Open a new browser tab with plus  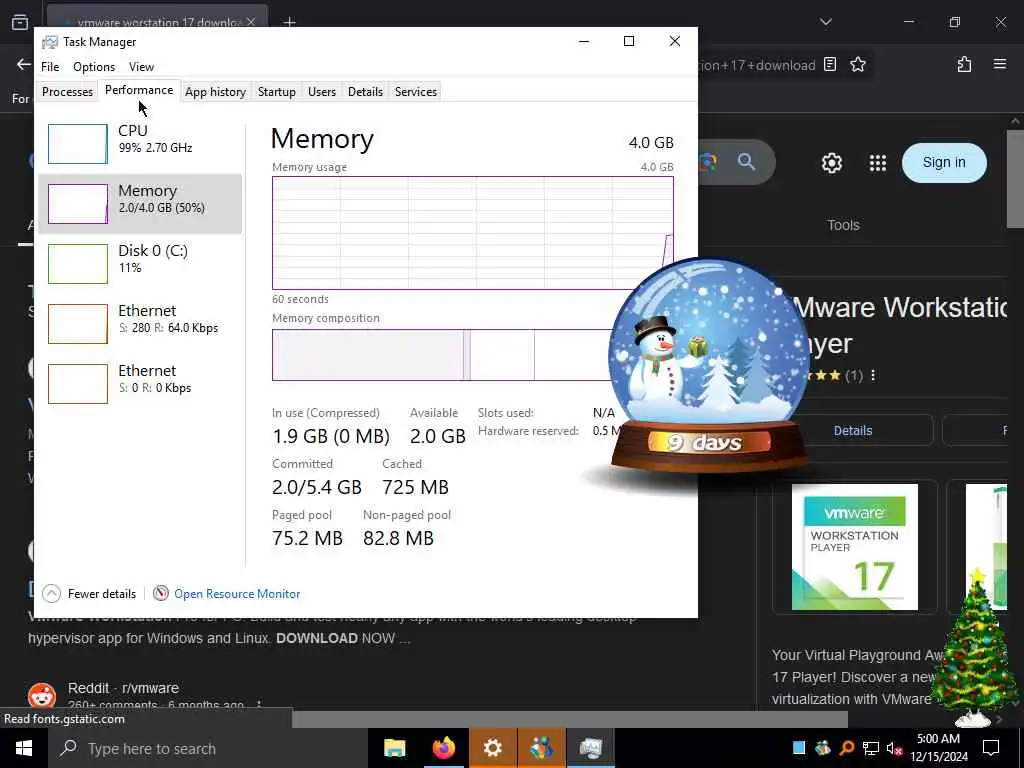click(x=289, y=22)
